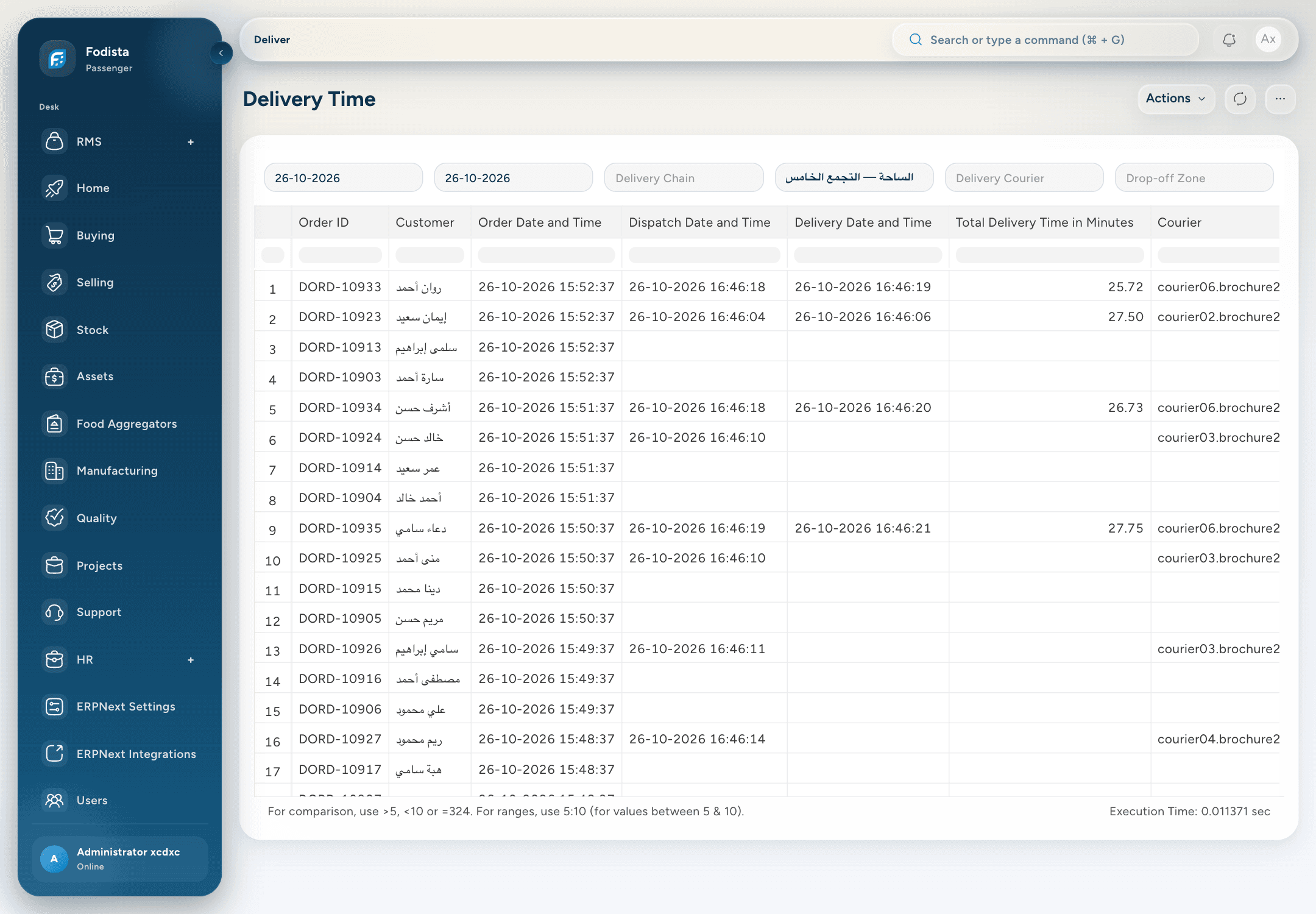Open the ERPNext Integrations icon
This screenshot has height=914, width=1316.
54,754
